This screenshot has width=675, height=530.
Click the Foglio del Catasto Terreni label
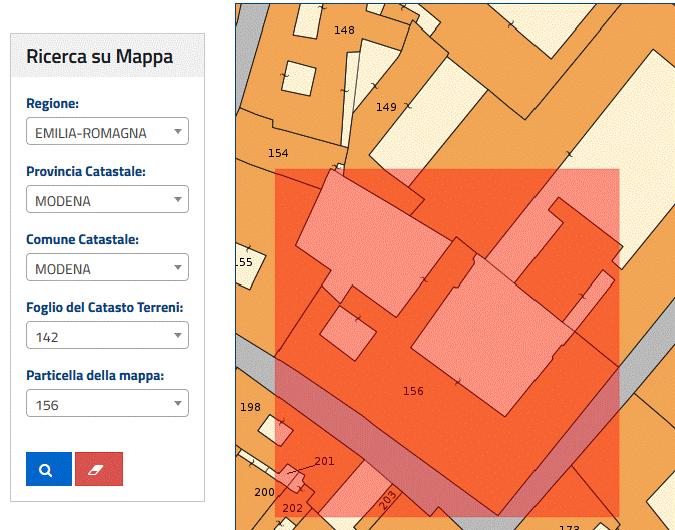[x=105, y=307]
